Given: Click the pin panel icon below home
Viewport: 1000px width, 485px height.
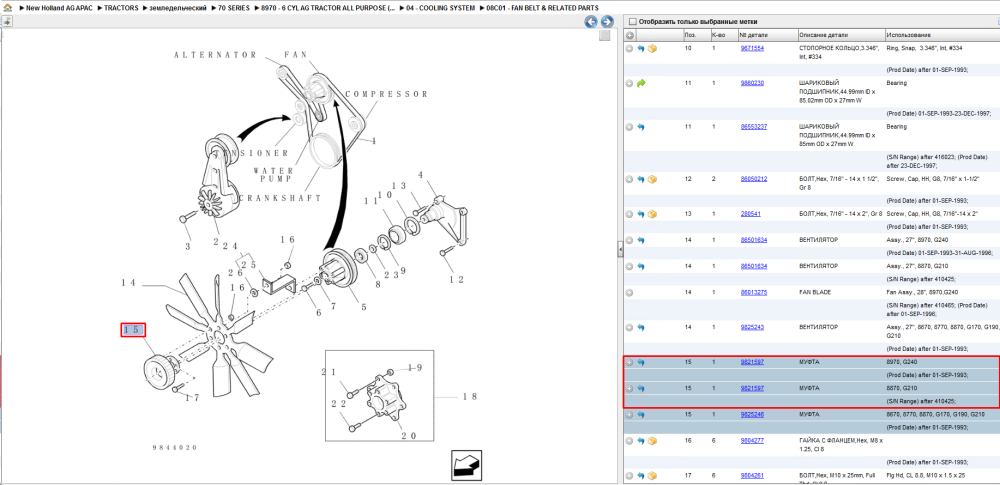Looking at the screenshot, I should click(6, 21).
